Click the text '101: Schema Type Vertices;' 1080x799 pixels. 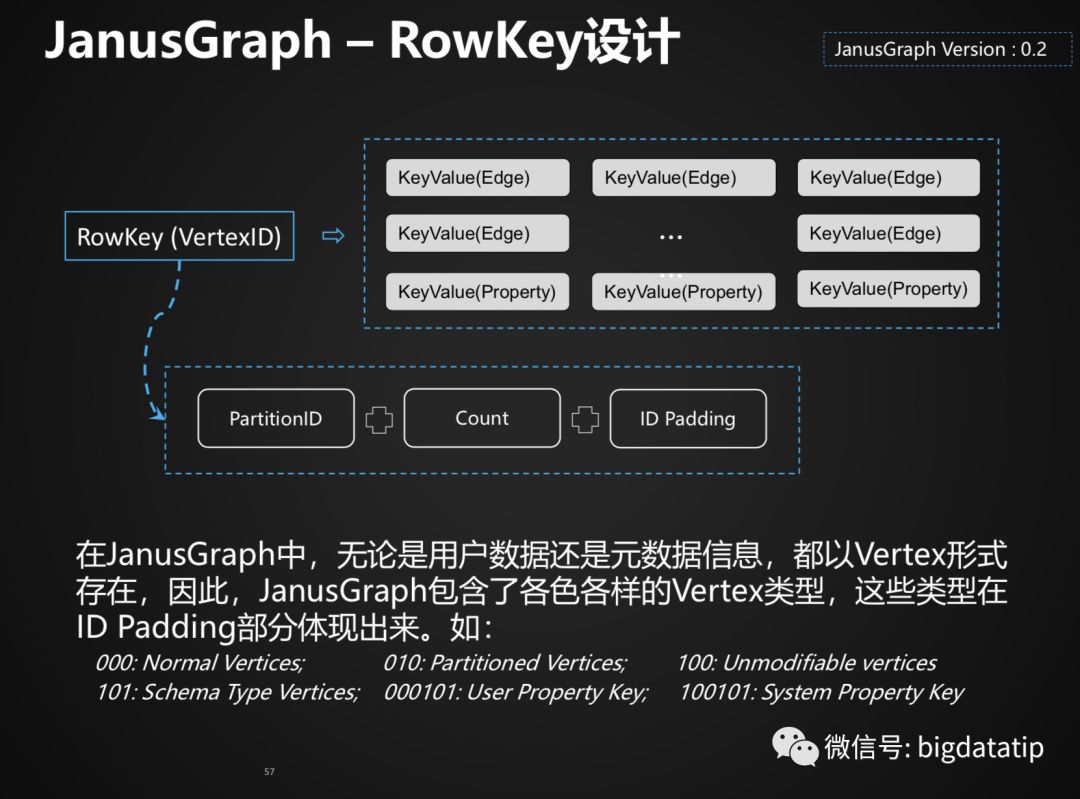228,692
